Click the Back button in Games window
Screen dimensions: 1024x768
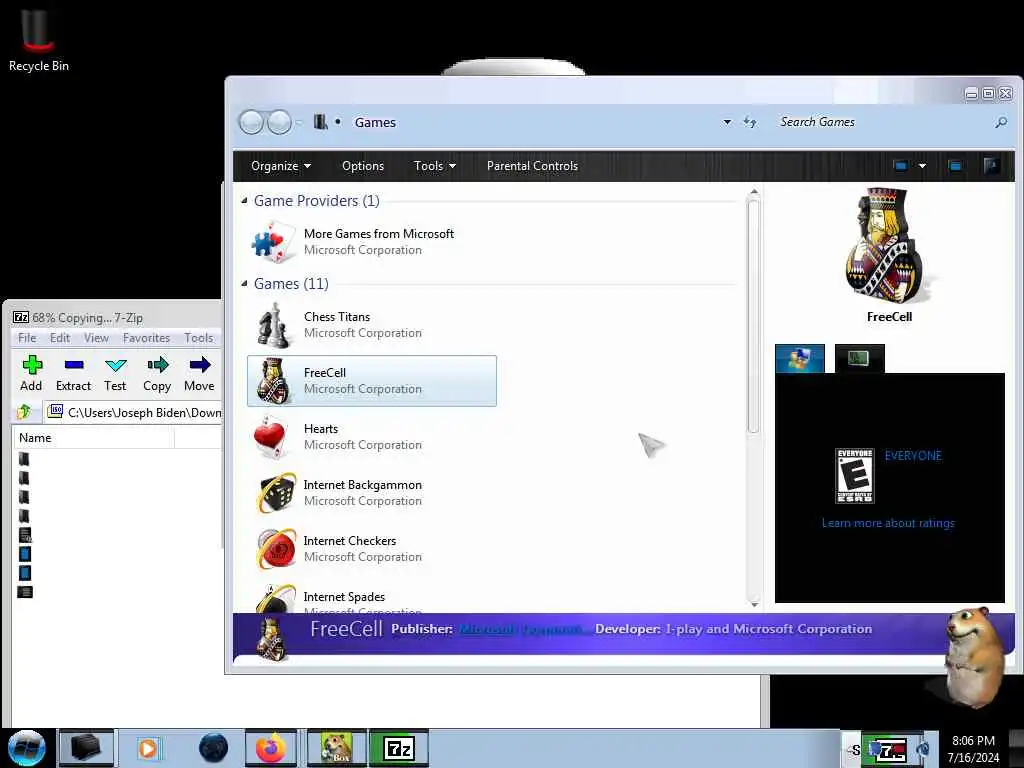coord(251,122)
